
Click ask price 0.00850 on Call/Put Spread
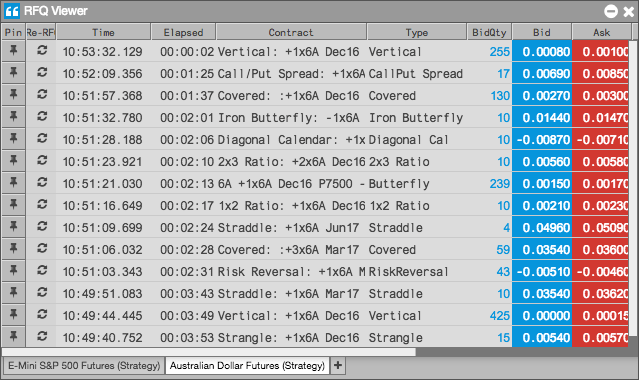(x=601, y=73)
